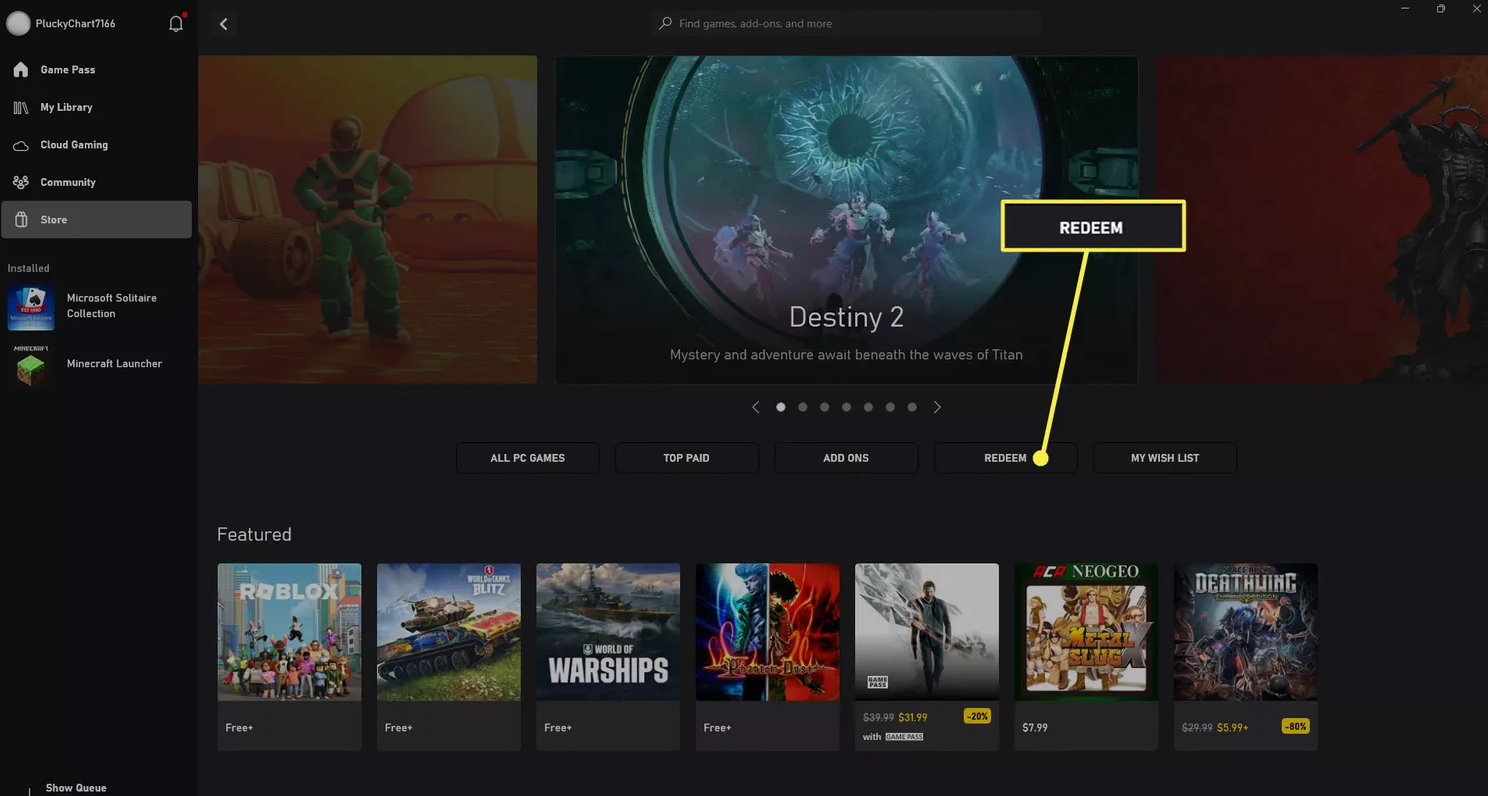Screen dimensions: 1488x796
Task: Open the Phantom Dust tile
Action: (768, 657)
